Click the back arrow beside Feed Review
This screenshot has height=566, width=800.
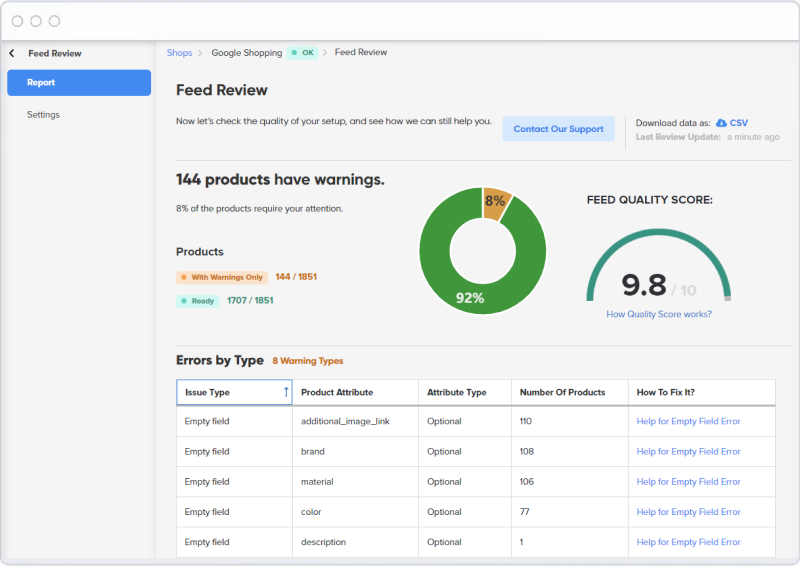(x=12, y=53)
